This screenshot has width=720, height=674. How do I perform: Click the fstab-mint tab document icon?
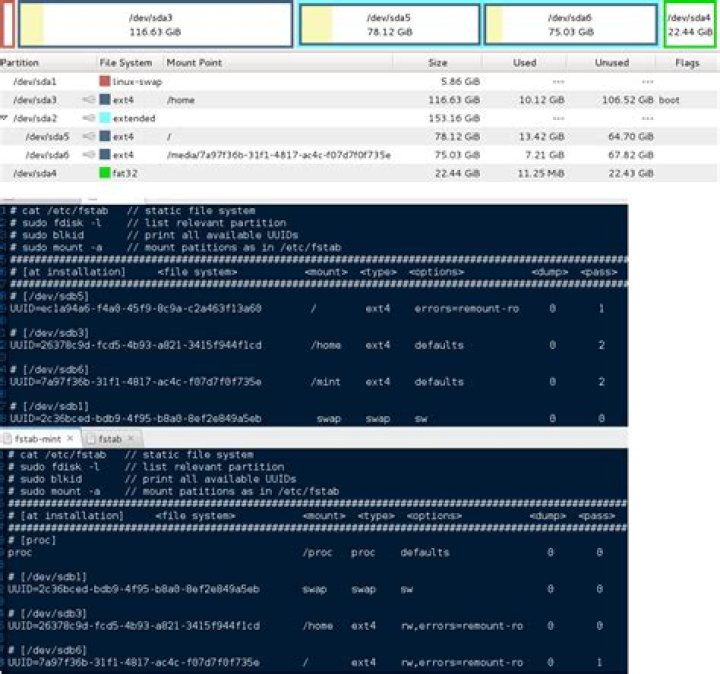[7, 439]
